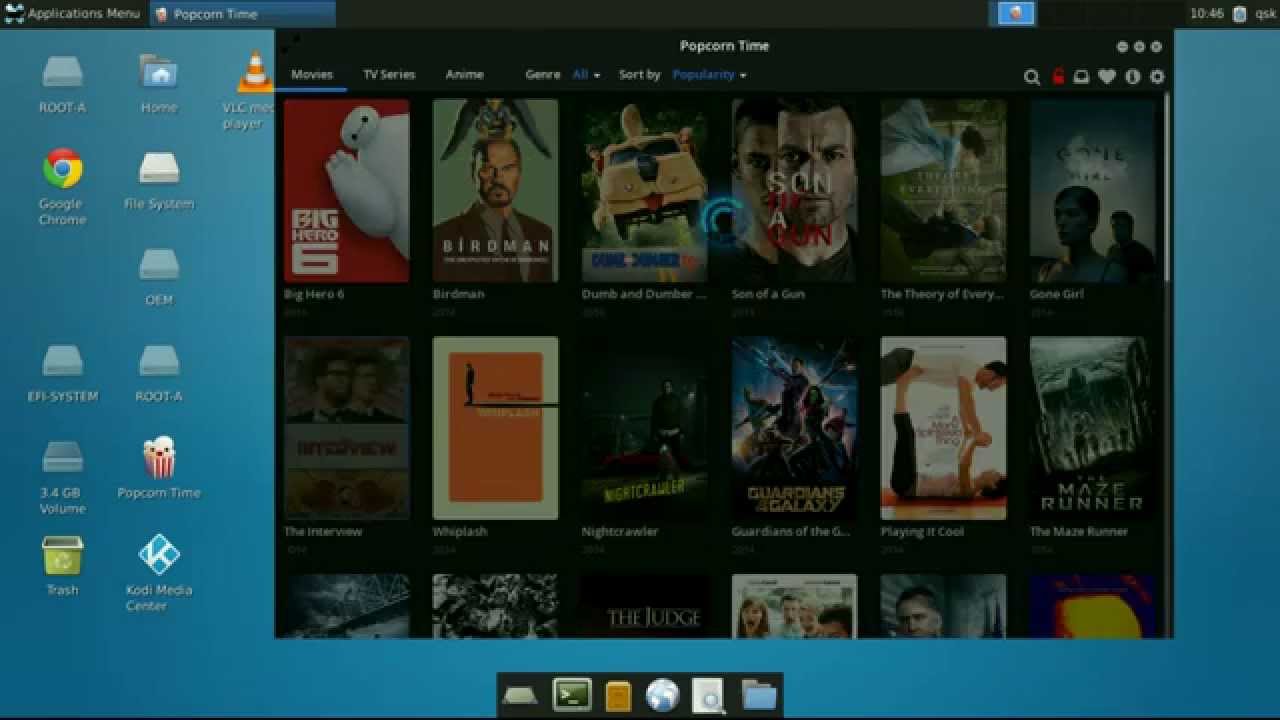This screenshot has height=720, width=1280.
Task: Click the show desktop drive icon in dock
Action: tap(520, 695)
